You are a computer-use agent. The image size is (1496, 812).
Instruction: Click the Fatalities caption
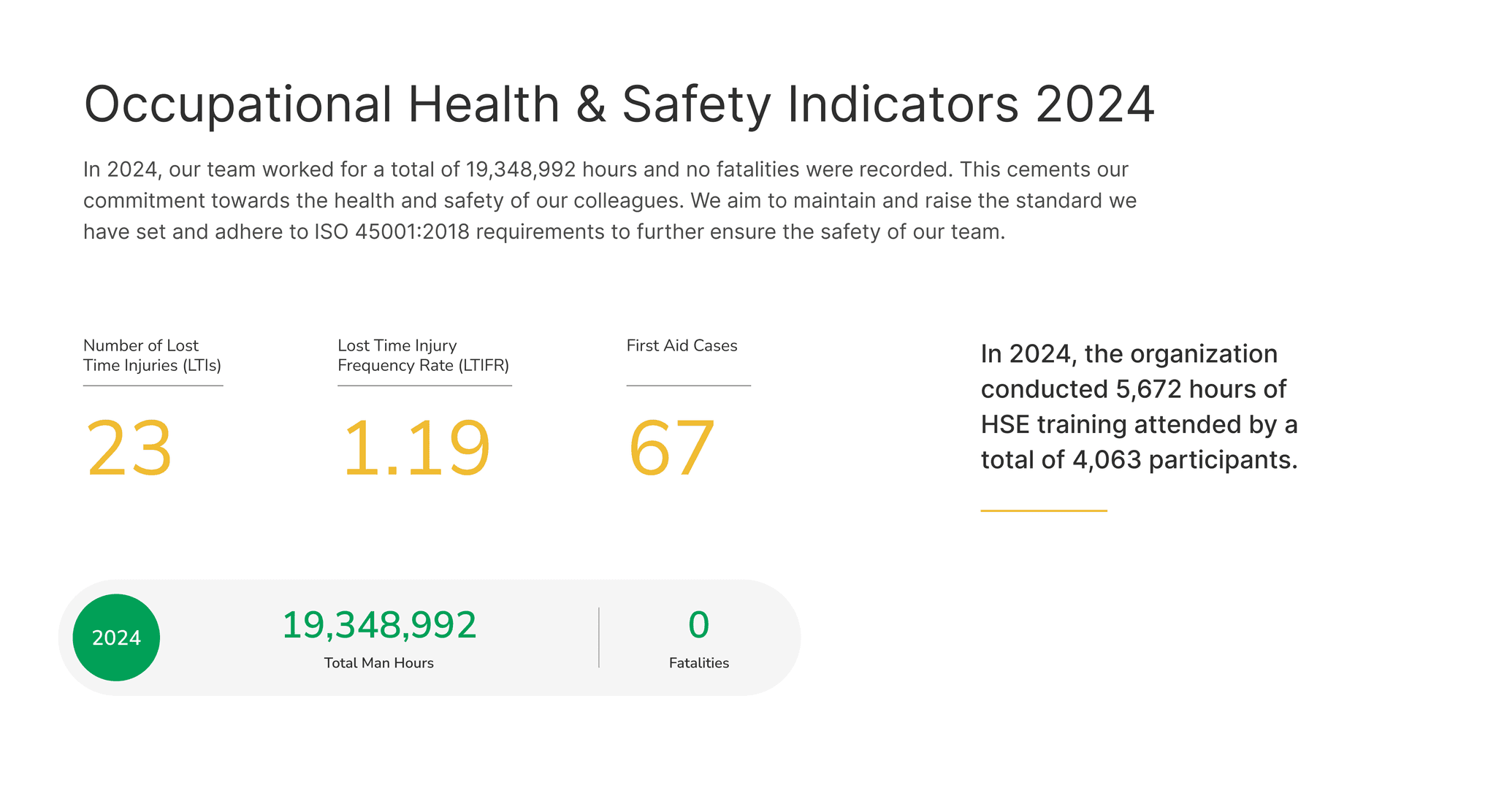pos(698,663)
